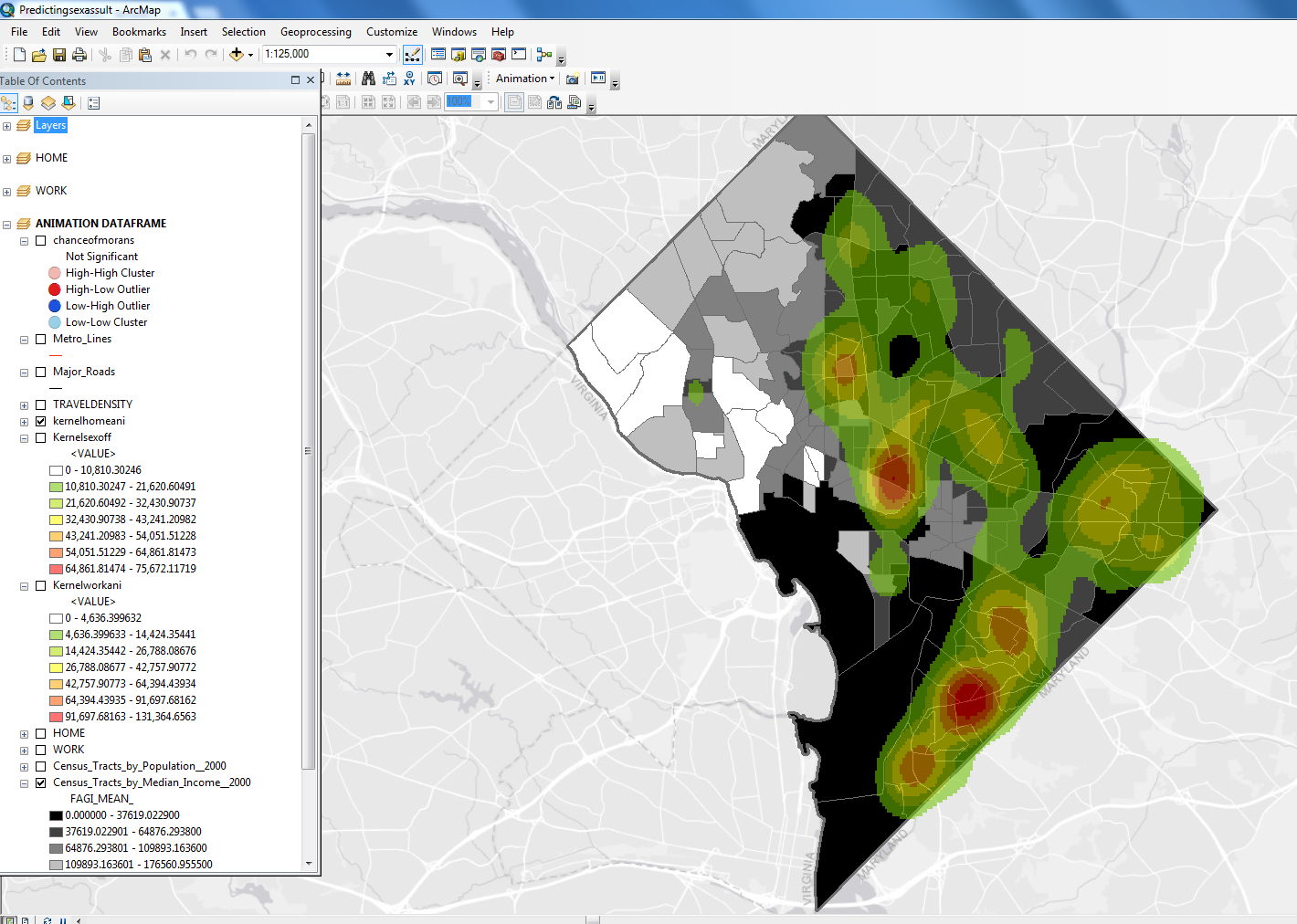1297x924 pixels.
Task: Open the ModelBuilder window icon
Action: pyautogui.click(x=544, y=55)
